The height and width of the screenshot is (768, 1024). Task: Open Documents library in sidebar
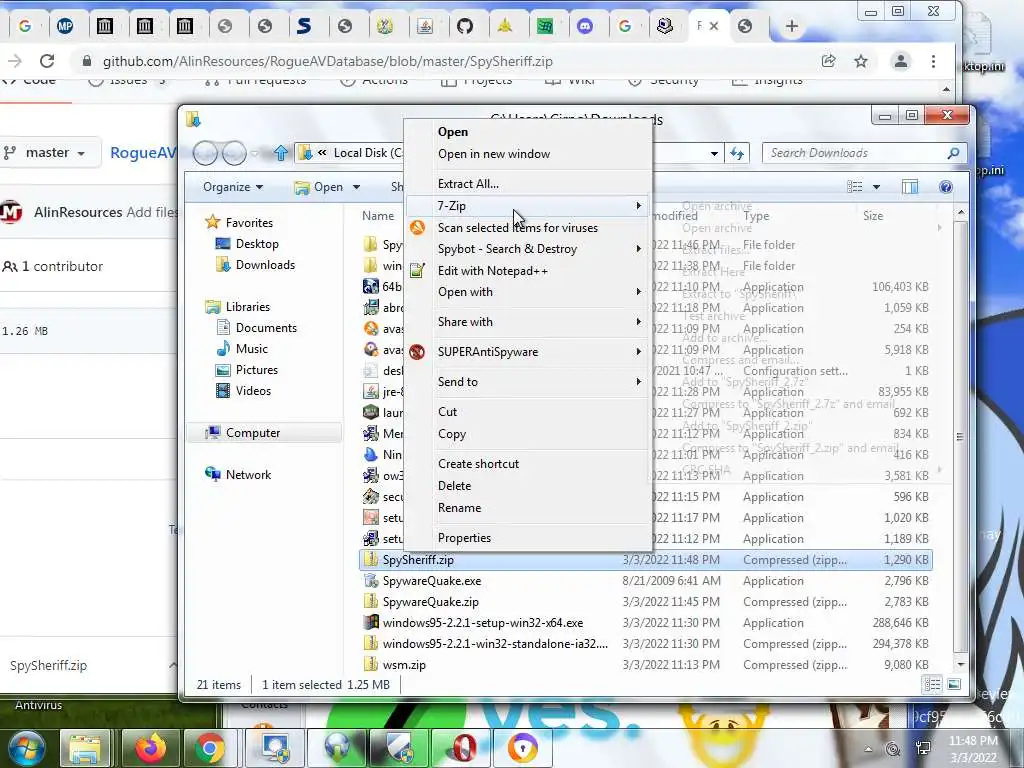pyautogui.click(x=257, y=328)
